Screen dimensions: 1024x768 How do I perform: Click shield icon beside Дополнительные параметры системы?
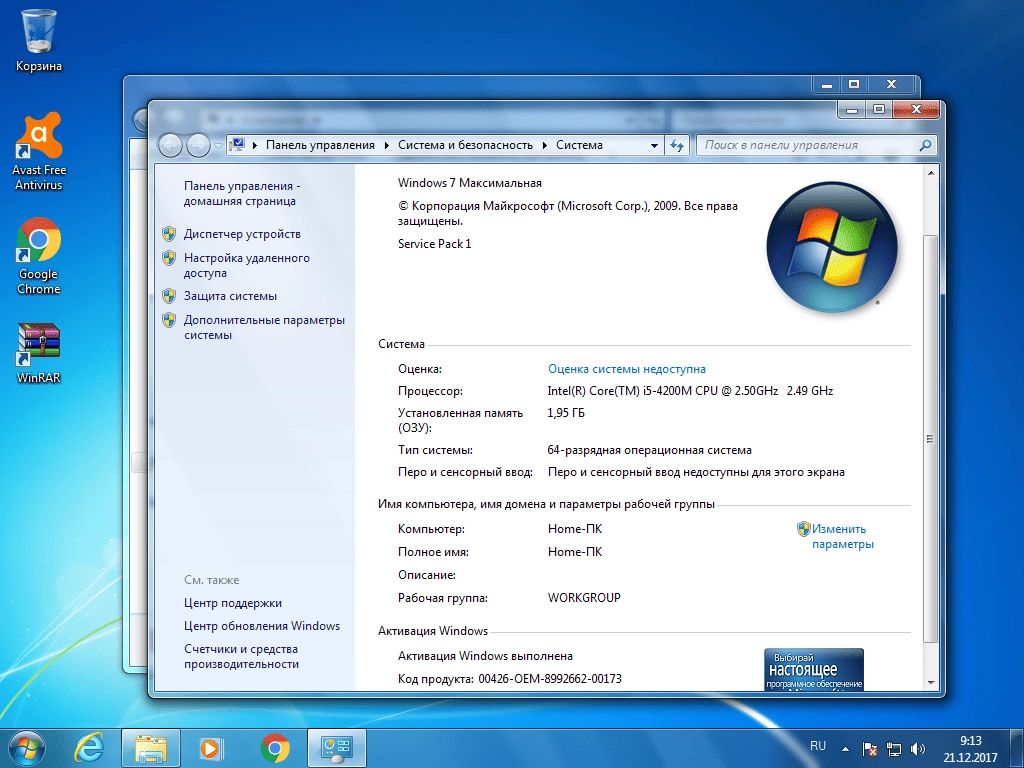pos(169,320)
